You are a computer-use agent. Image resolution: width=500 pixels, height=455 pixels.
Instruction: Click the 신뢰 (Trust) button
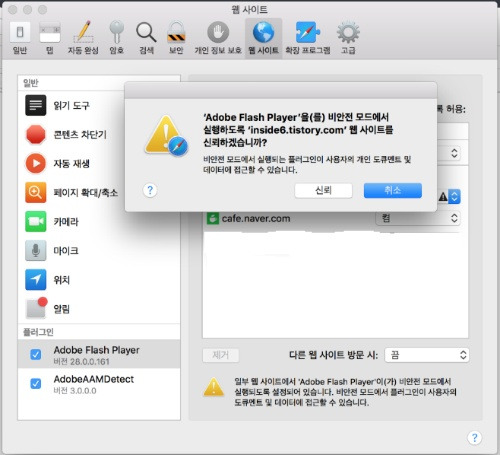tap(323, 190)
